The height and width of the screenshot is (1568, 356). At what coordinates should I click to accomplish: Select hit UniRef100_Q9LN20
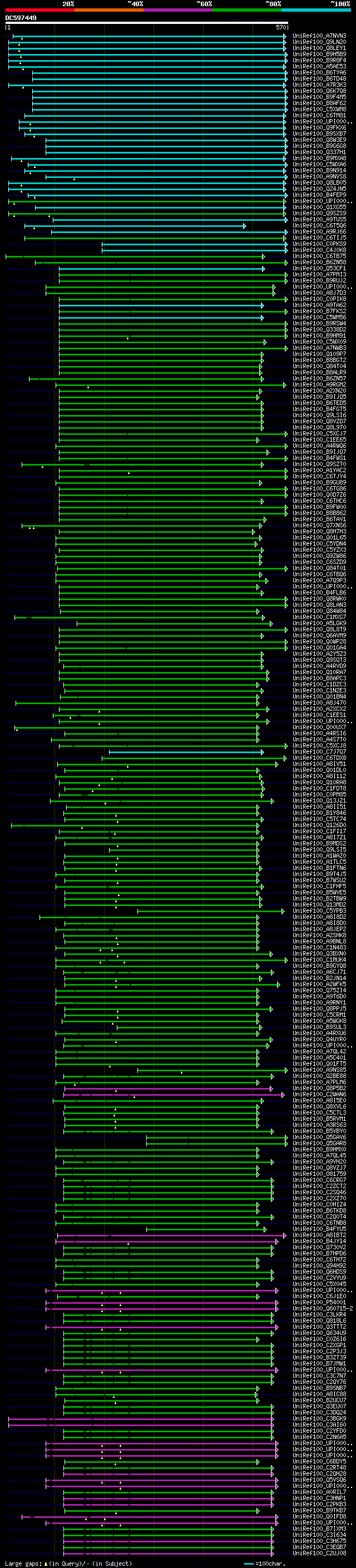(x=319, y=42)
